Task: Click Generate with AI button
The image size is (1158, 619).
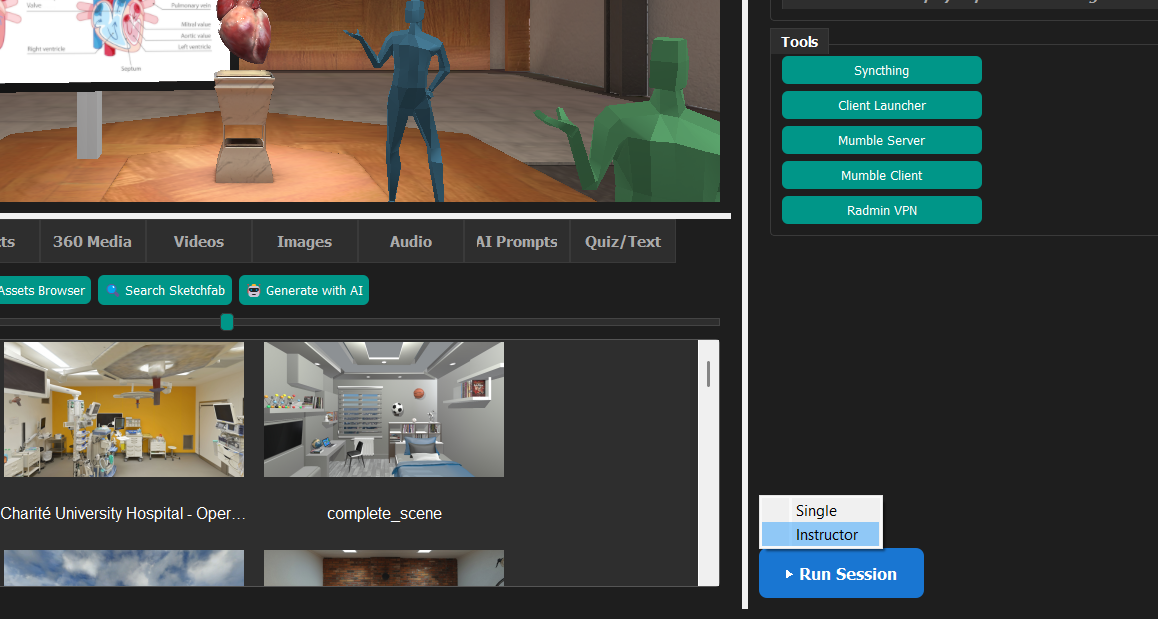Action: pyautogui.click(x=304, y=290)
